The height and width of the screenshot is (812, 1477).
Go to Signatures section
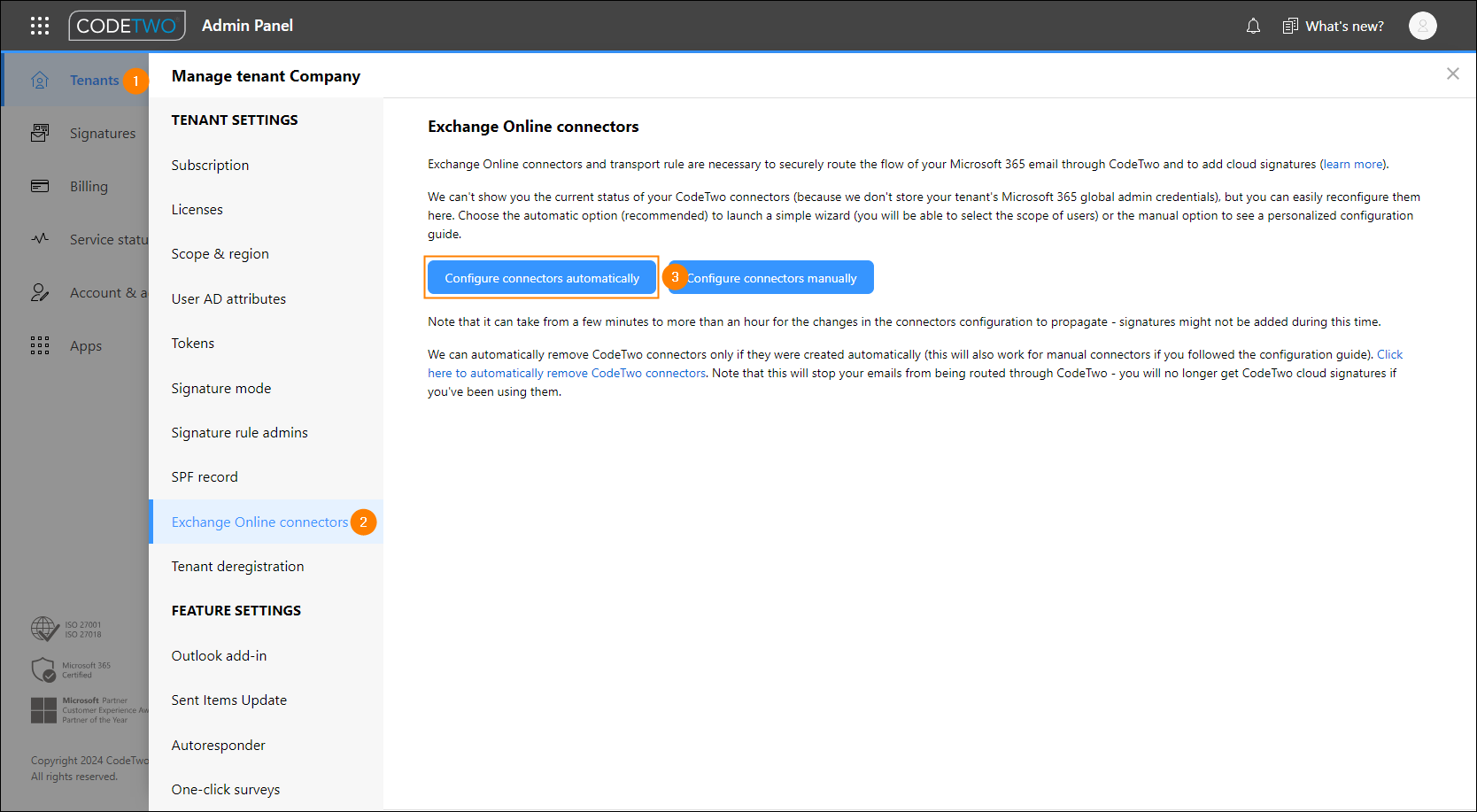(x=103, y=134)
